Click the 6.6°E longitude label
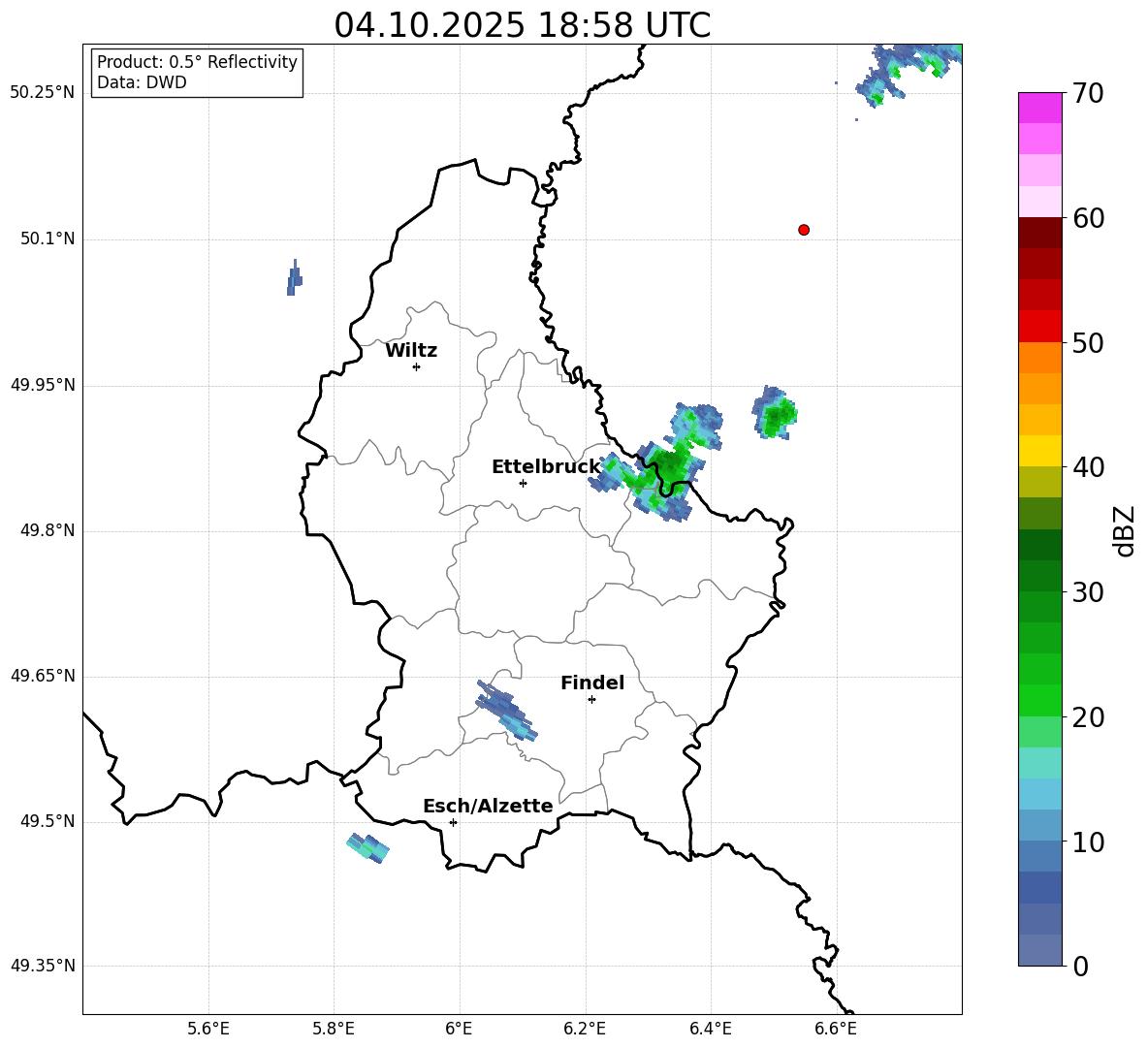 (x=836, y=1029)
